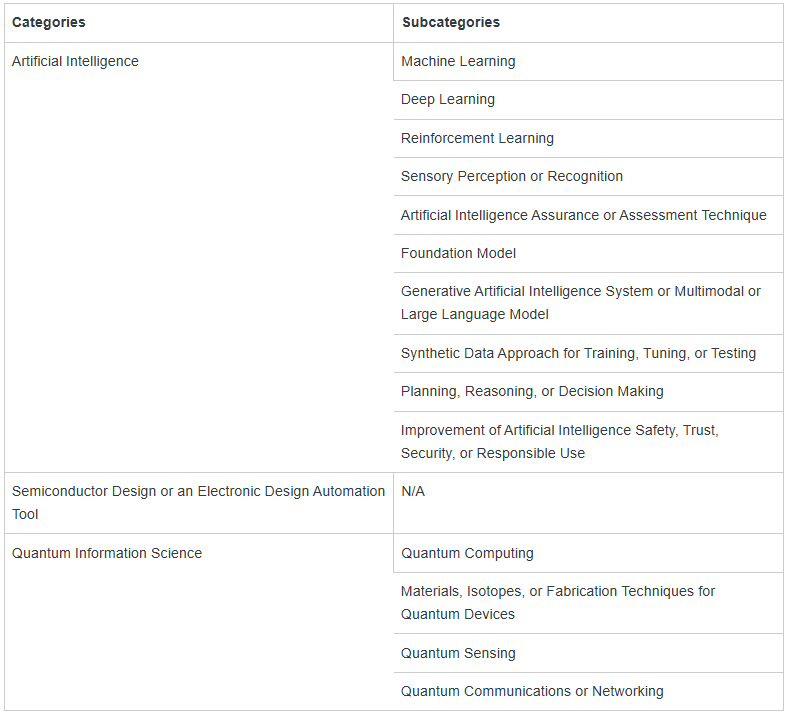
Task: Click the Subcategories column header
Action: [450, 22]
